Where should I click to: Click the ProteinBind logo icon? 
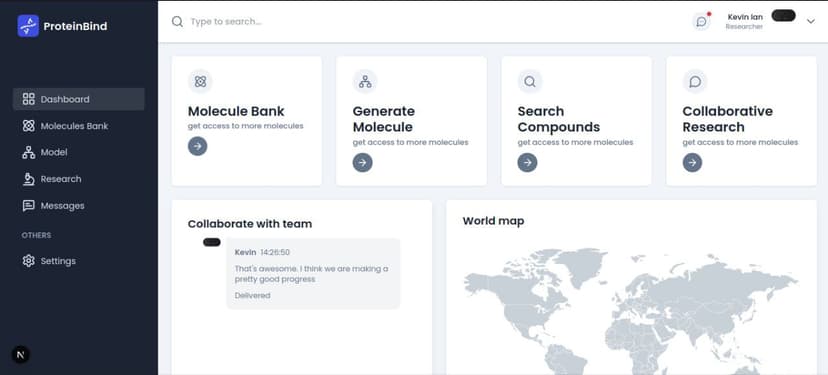coord(28,26)
